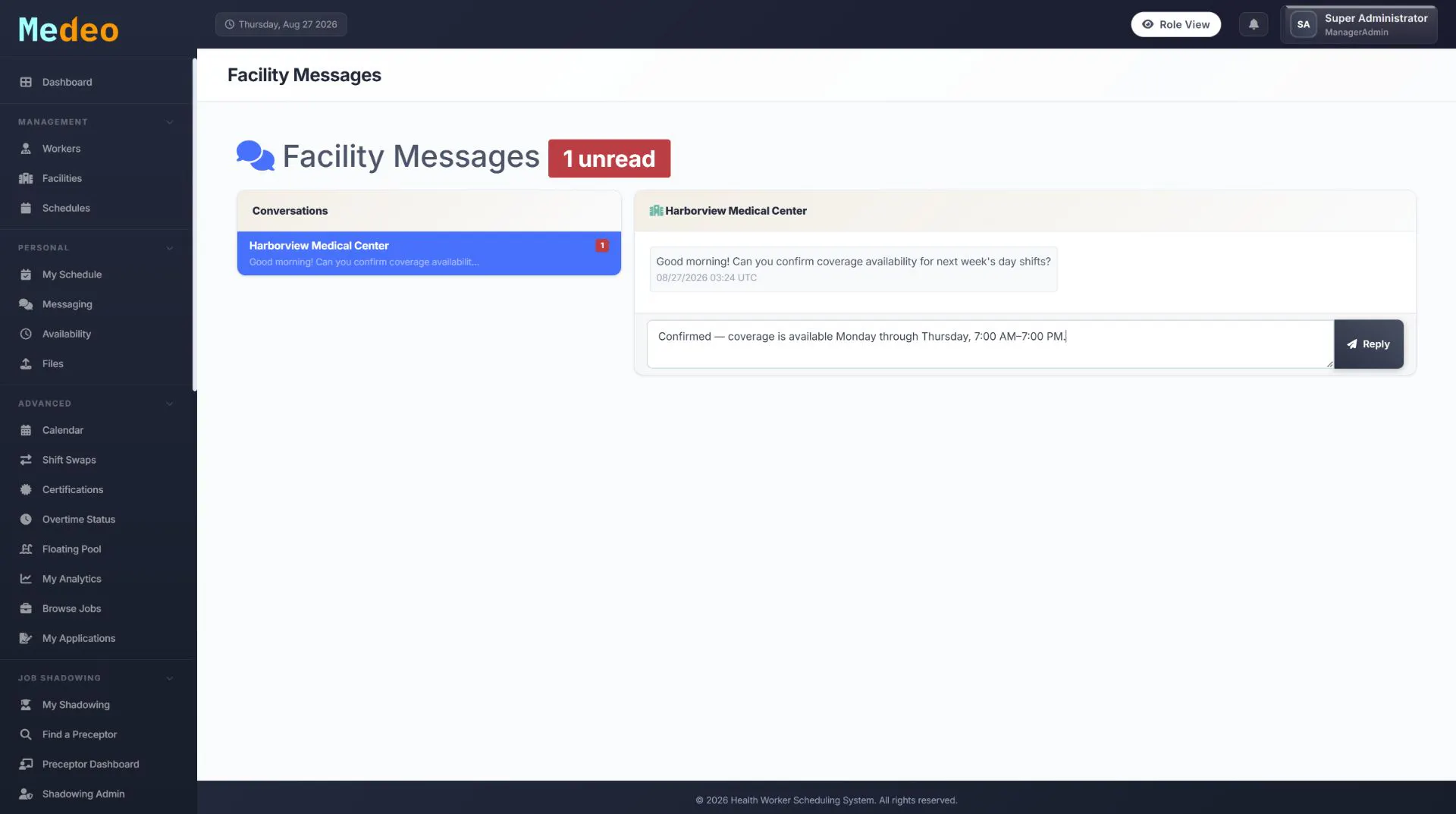This screenshot has height=814, width=1456.
Task: Click the SA avatar badge
Action: tap(1303, 24)
